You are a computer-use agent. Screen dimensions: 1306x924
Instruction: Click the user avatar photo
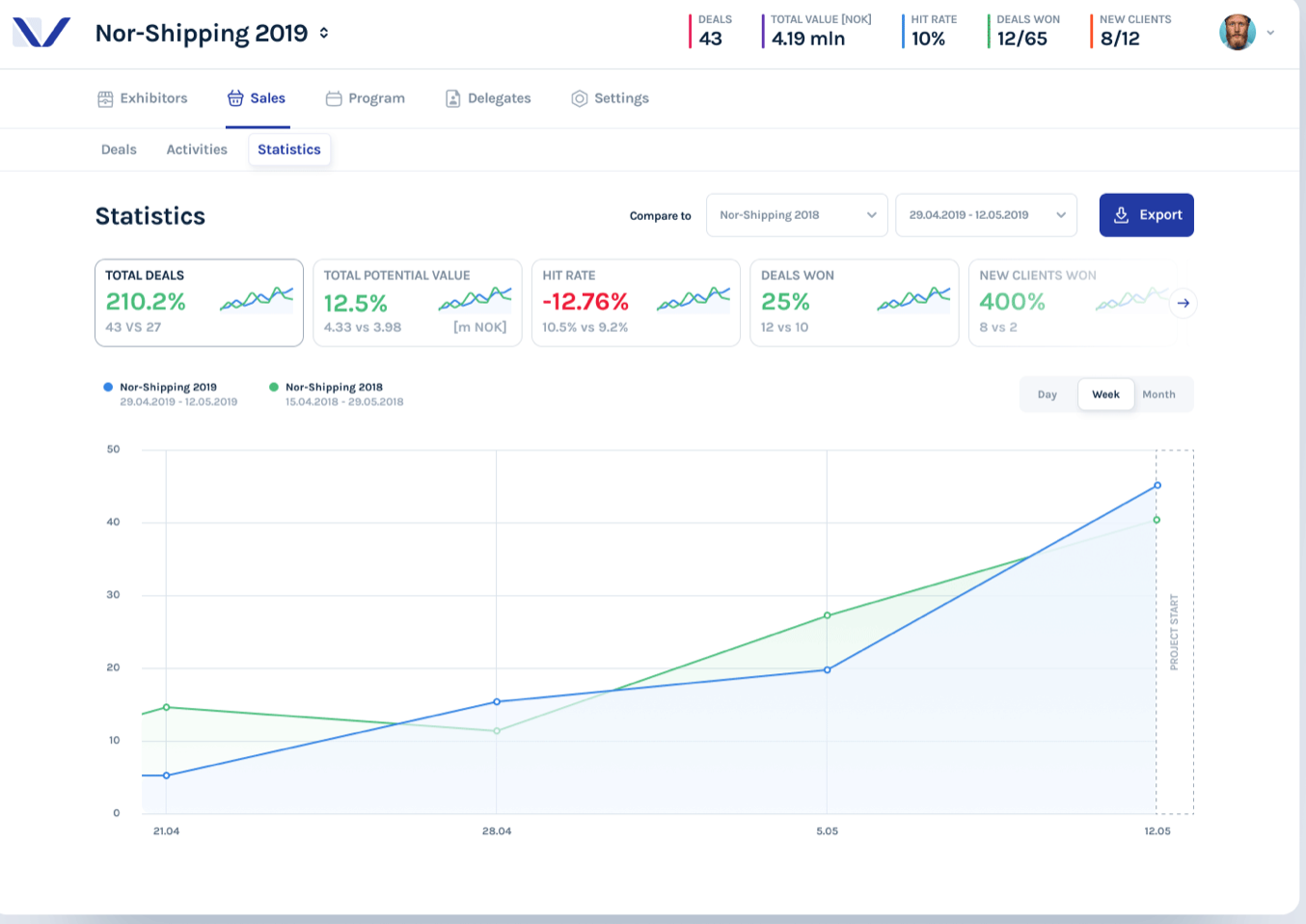[x=1238, y=33]
